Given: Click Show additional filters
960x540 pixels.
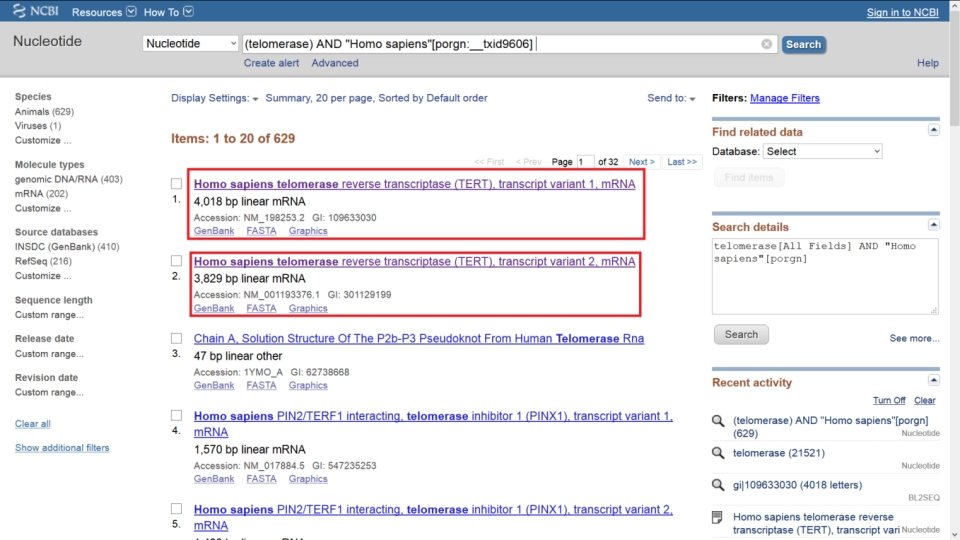Looking at the screenshot, I should [x=62, y=448].
